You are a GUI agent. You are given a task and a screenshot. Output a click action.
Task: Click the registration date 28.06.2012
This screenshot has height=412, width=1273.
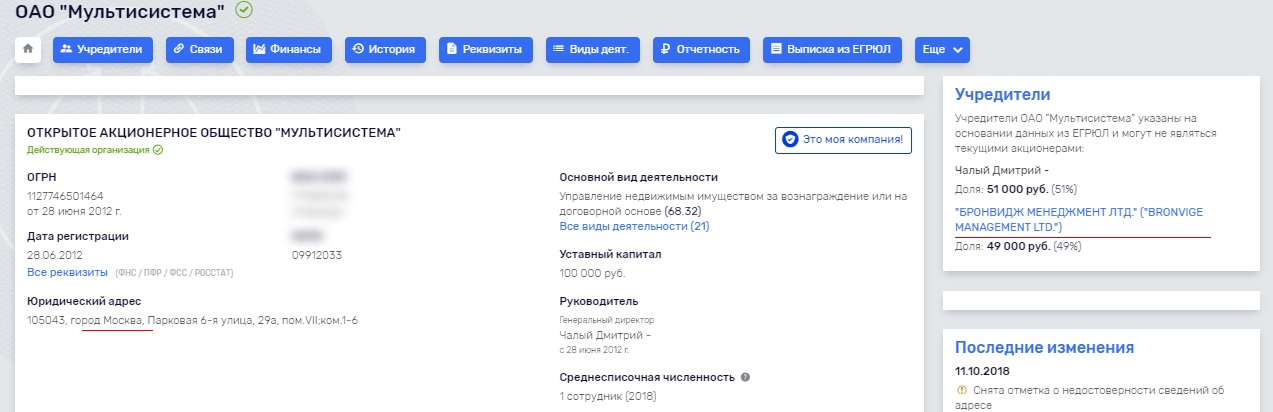[55, 255]
